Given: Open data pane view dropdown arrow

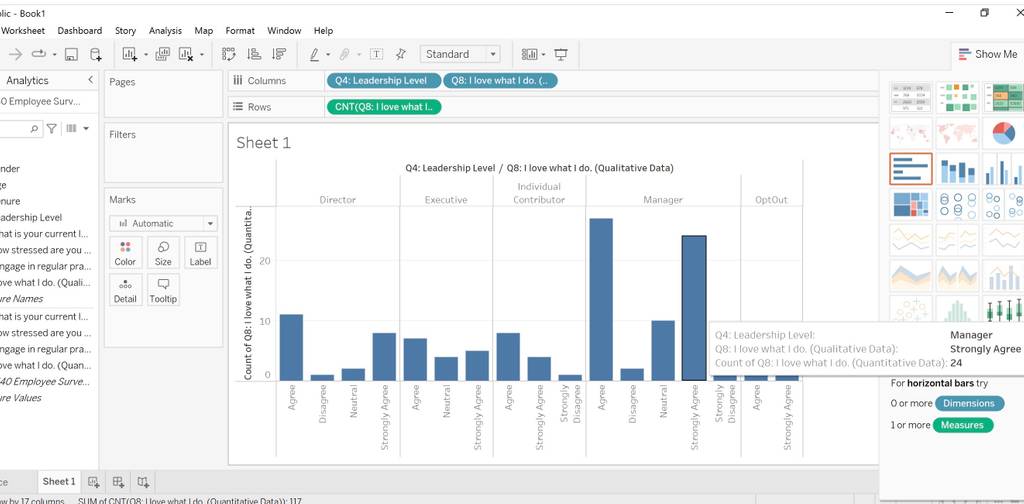Looking at the screenshot, I should point(86,129).
